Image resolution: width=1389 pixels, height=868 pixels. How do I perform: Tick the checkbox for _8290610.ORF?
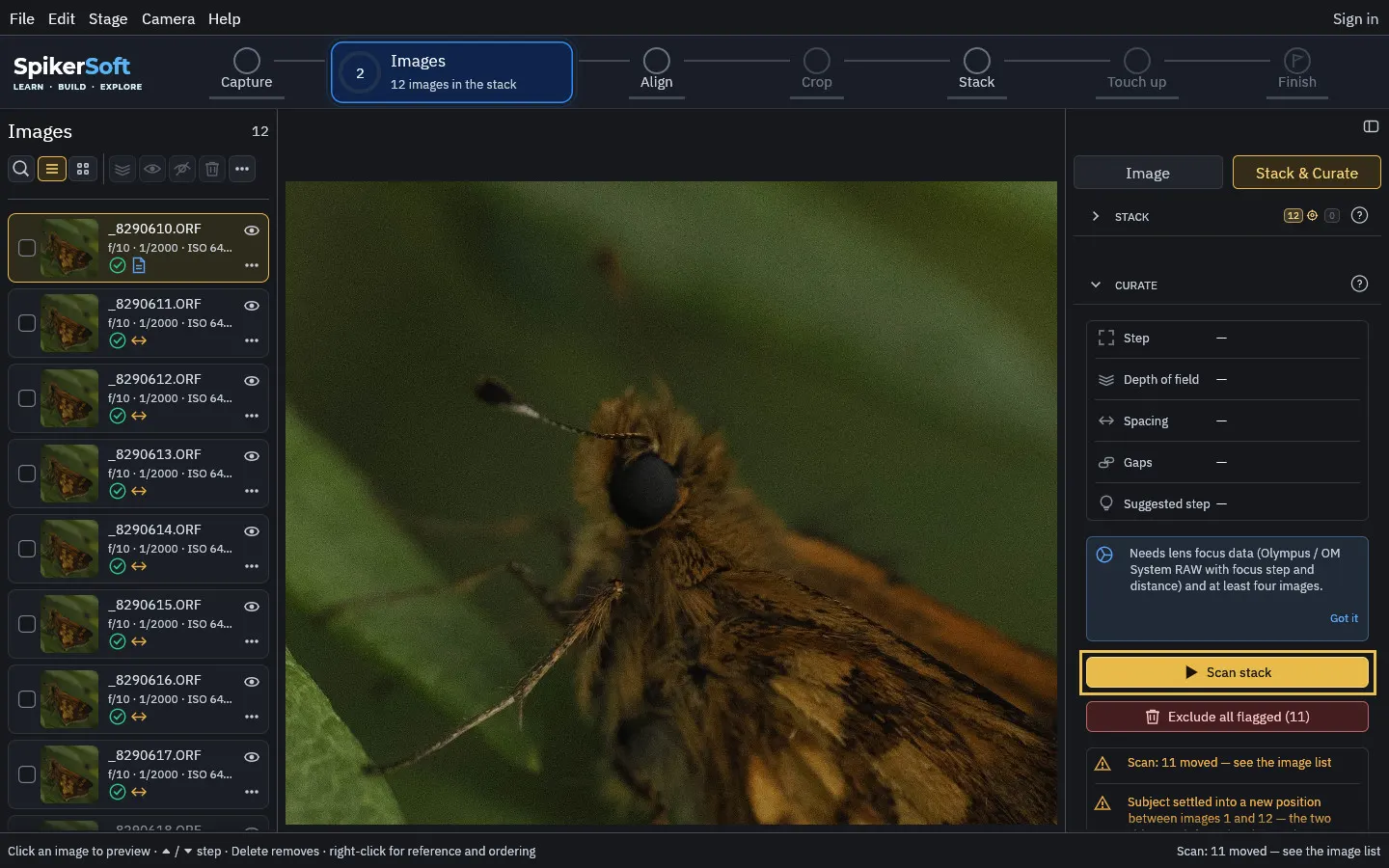pyautogui.click(x=27, y=248)
